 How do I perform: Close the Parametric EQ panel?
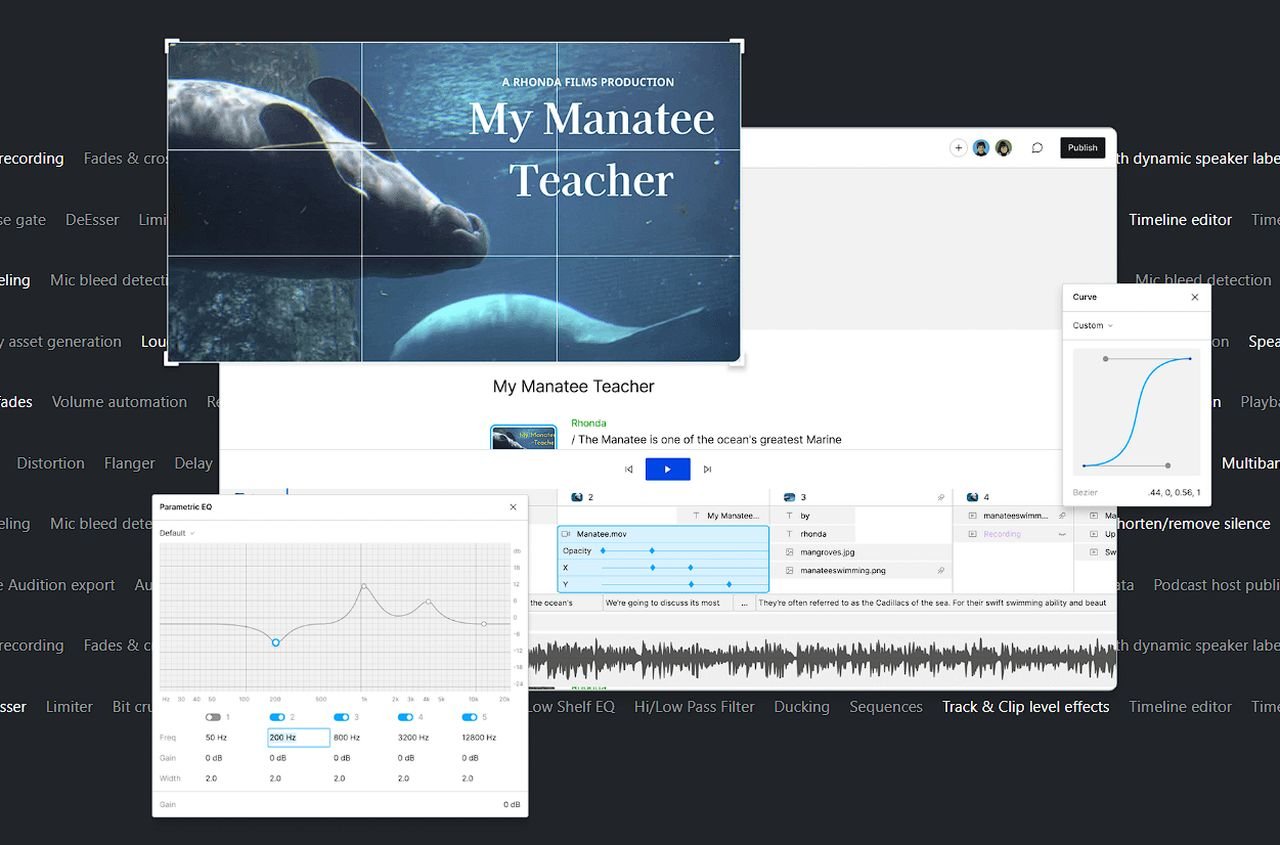[513, 507]
